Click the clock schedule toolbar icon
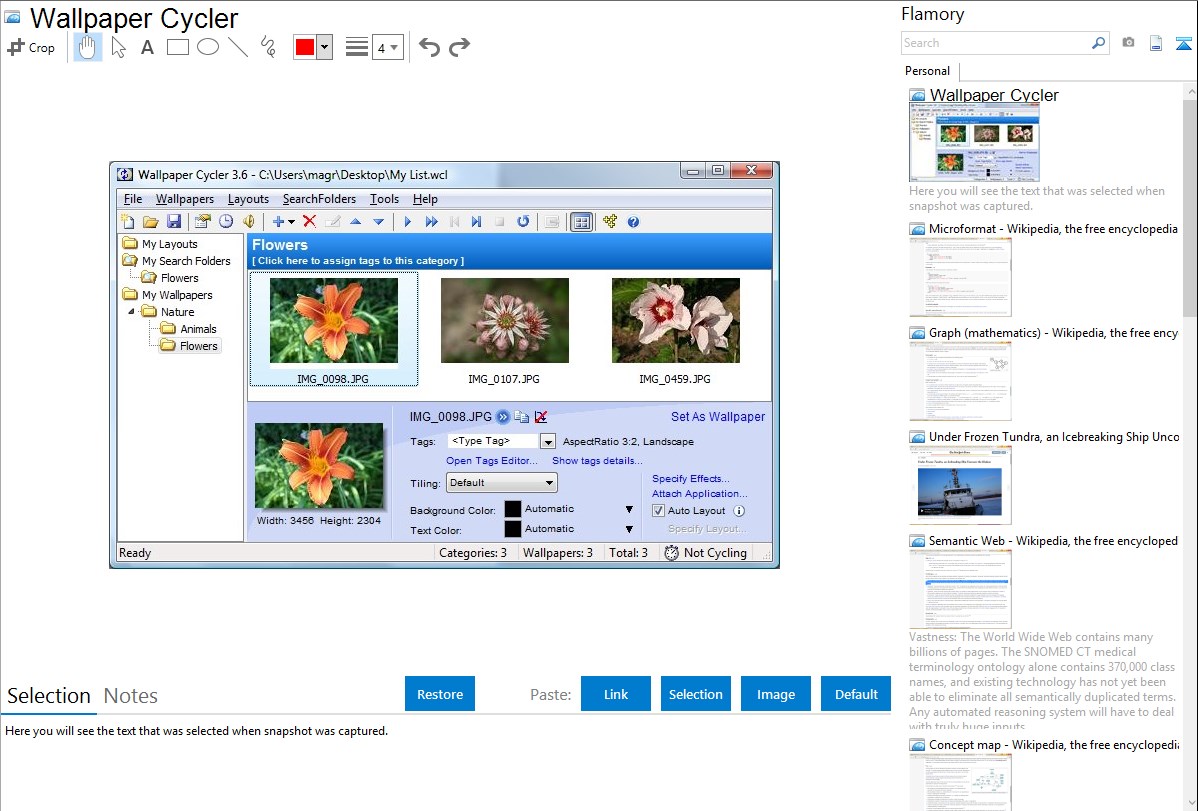This screenshot has height=811, width=1198. (225, 222)
